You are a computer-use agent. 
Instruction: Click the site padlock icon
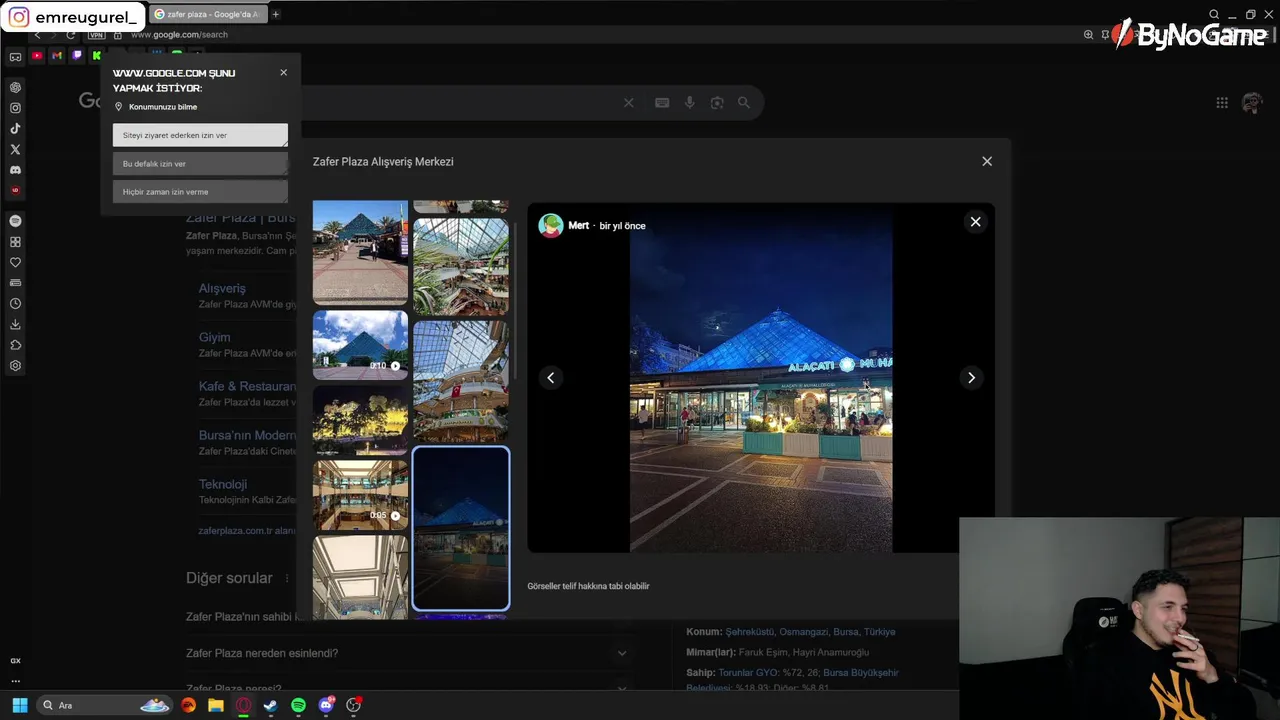(118, 35)
